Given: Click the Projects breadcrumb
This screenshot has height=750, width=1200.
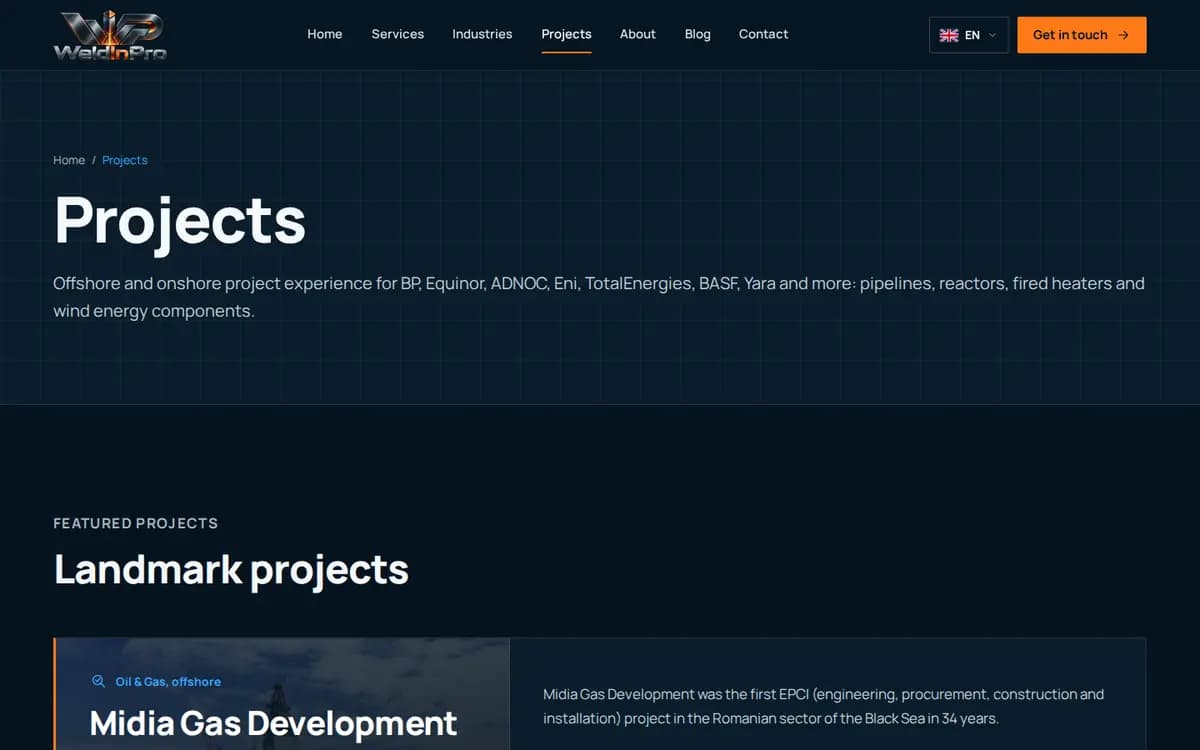Looking at the screenshot, I should (x=125, y=160).
